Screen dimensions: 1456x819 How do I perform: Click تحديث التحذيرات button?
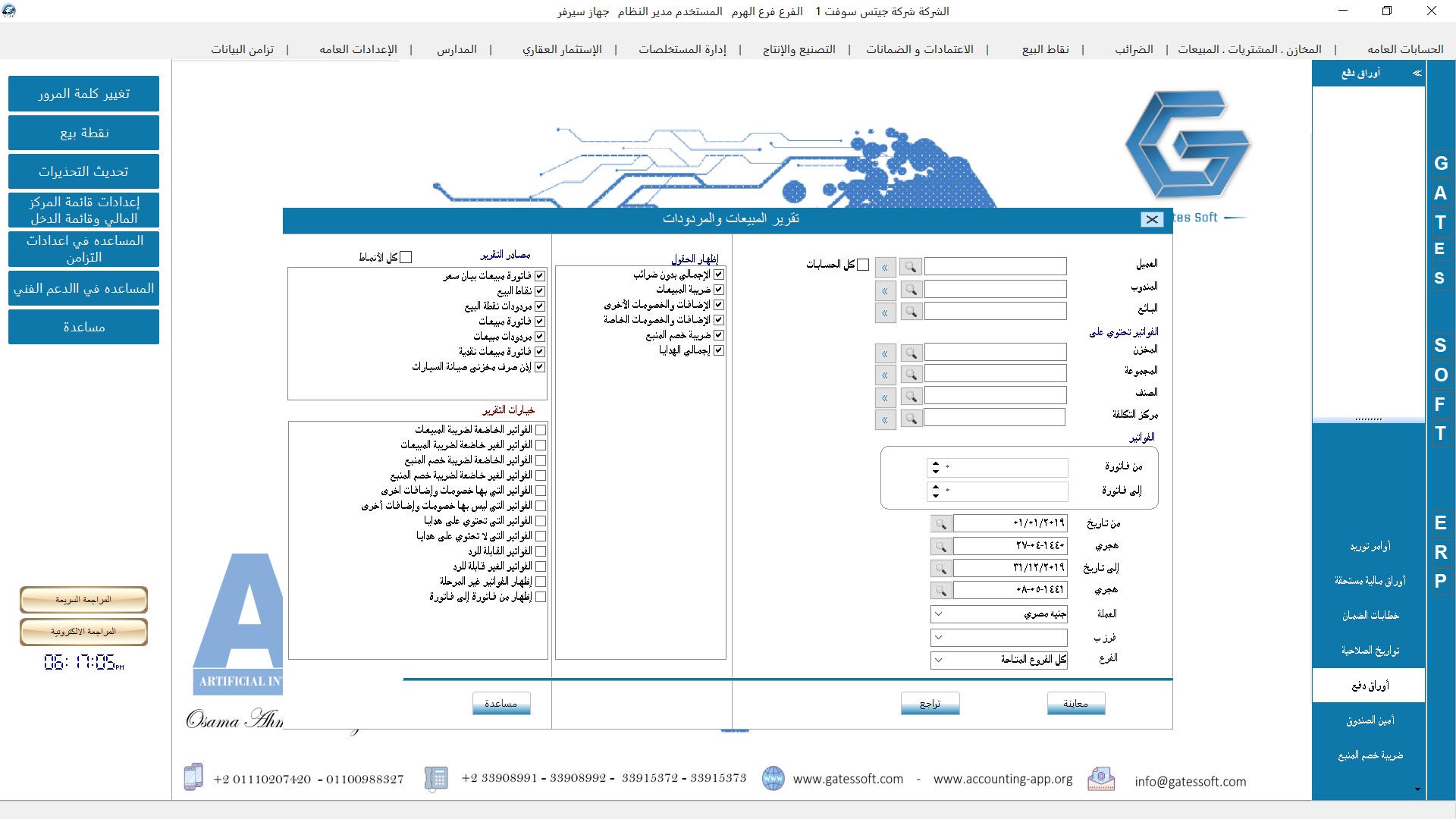[83, 171]
